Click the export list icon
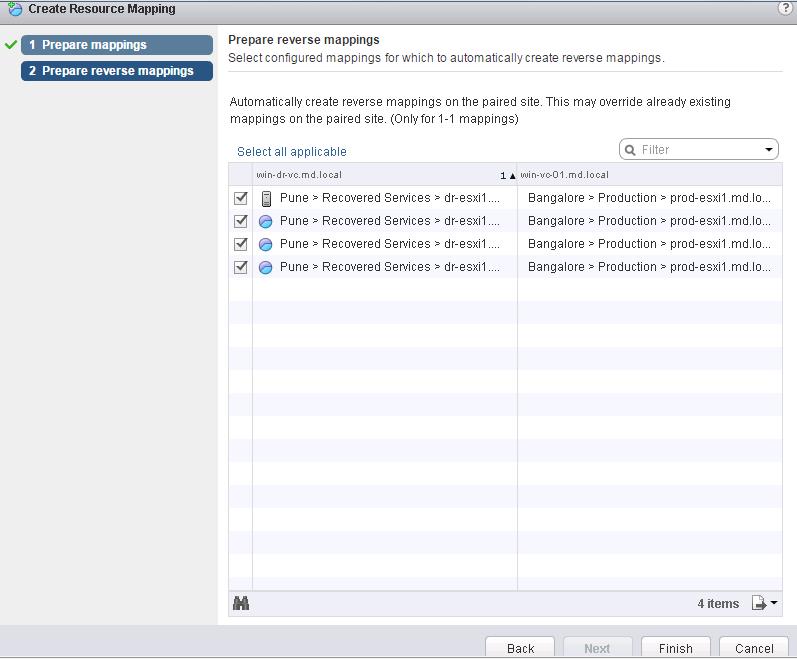797x659 pixels. (758, 603)
